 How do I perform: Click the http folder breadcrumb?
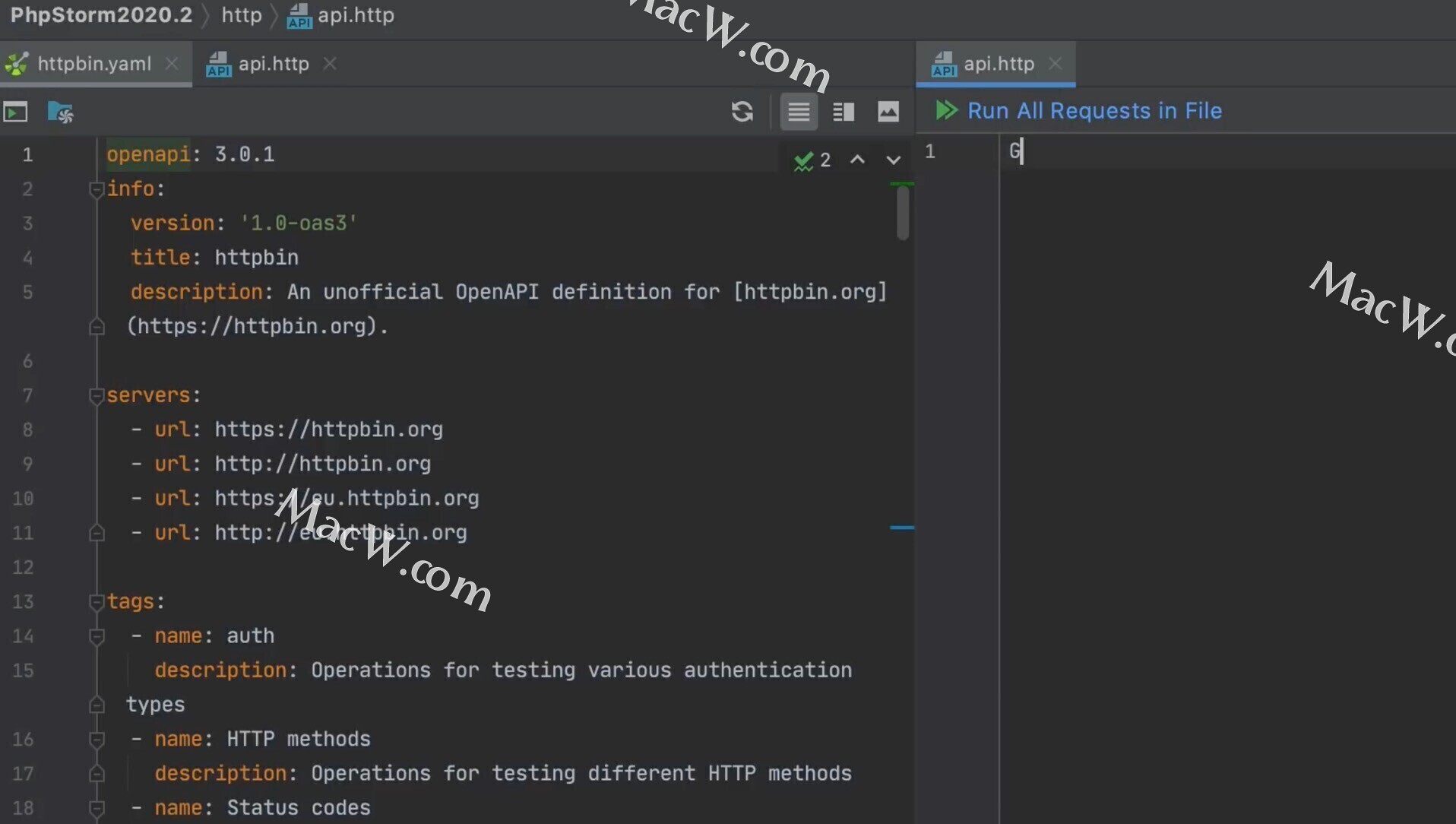(x=242, y=15)
